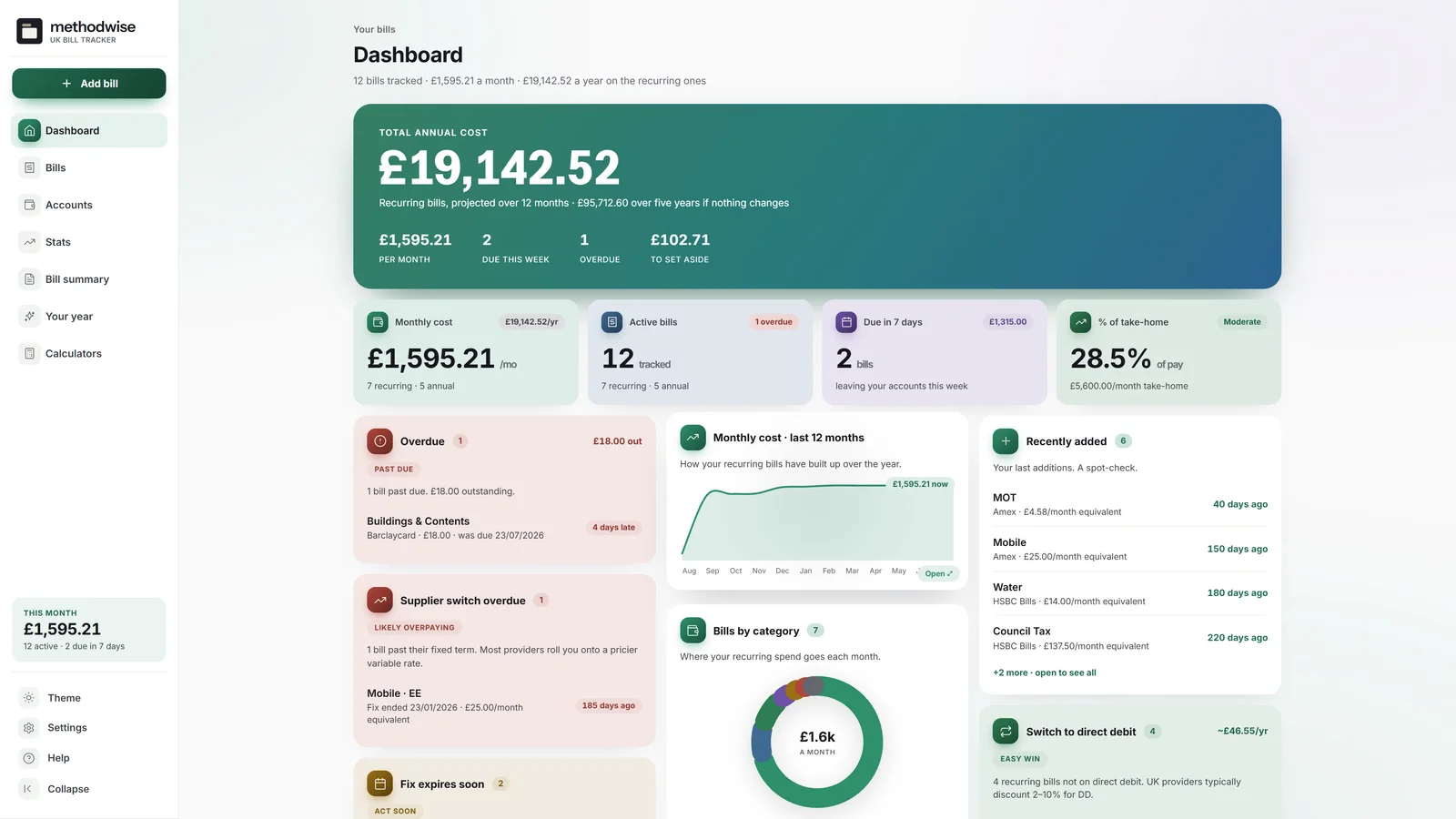Viewport: 1456px width, 819px height.
Task: Click the ~£46.55/yr savings label
Action: coord(1242,732)
